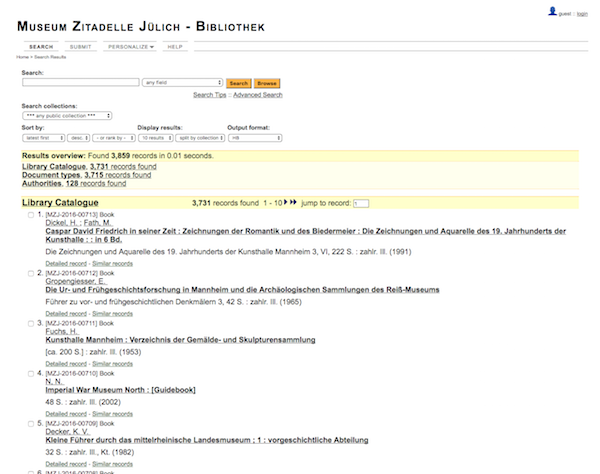Screen dimensions: 600x474
Task: Open the '10 results' display dropdown
Action: point(157,138)
